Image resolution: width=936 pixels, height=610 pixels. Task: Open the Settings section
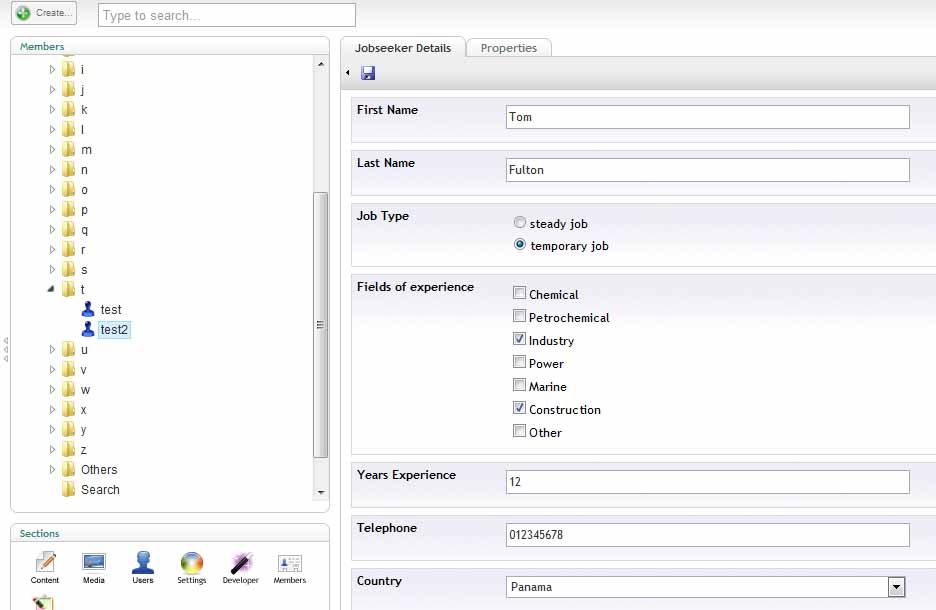pos(192,567)
